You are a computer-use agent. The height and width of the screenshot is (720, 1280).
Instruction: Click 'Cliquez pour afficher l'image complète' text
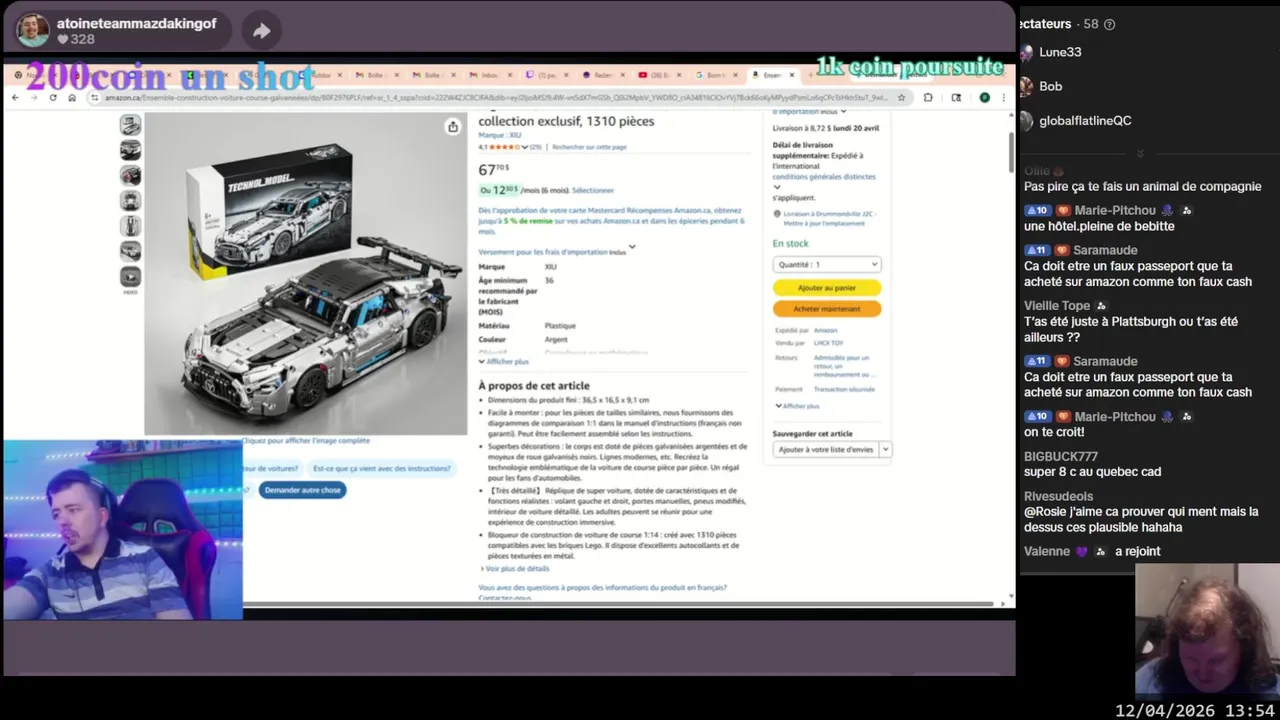pos(306,440)
